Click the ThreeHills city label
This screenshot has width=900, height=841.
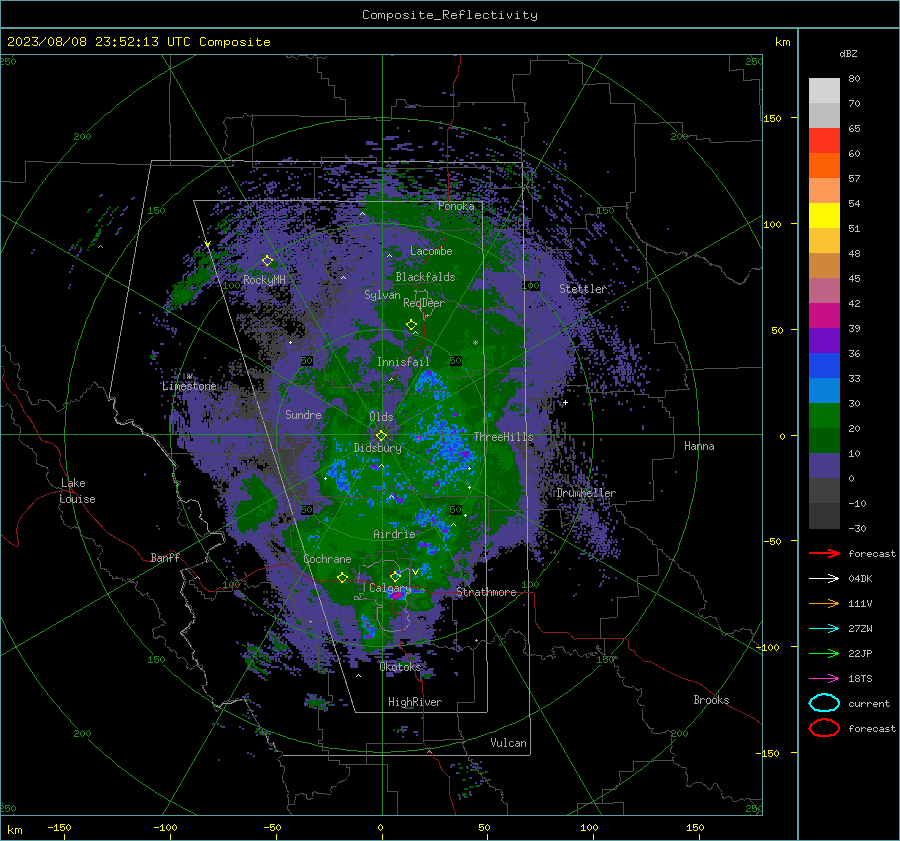(x=503, y=437)
